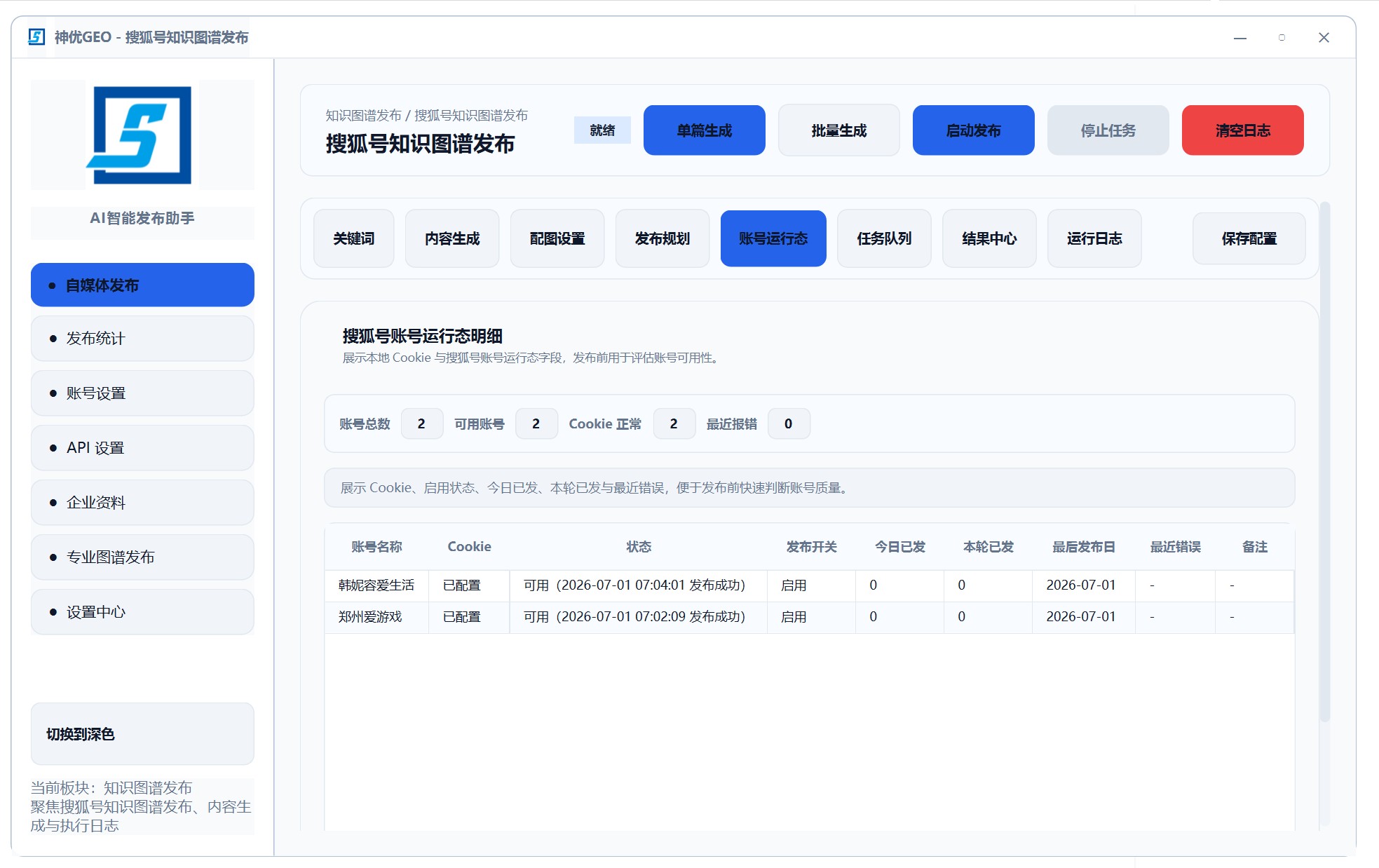The width and height of the screenshot is (1379, 868).
Task: Click 已配置 cell in 韩妮容爱生活 row
Action: point(469,585)
